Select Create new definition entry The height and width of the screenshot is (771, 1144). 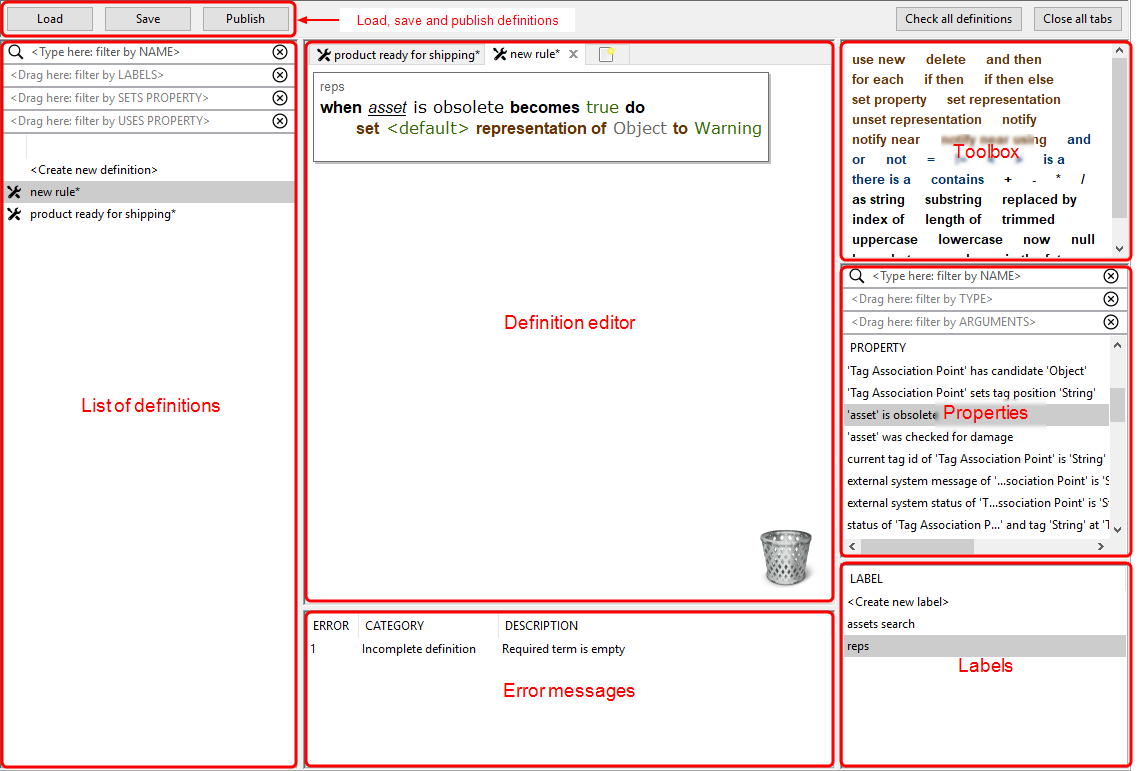93,170
